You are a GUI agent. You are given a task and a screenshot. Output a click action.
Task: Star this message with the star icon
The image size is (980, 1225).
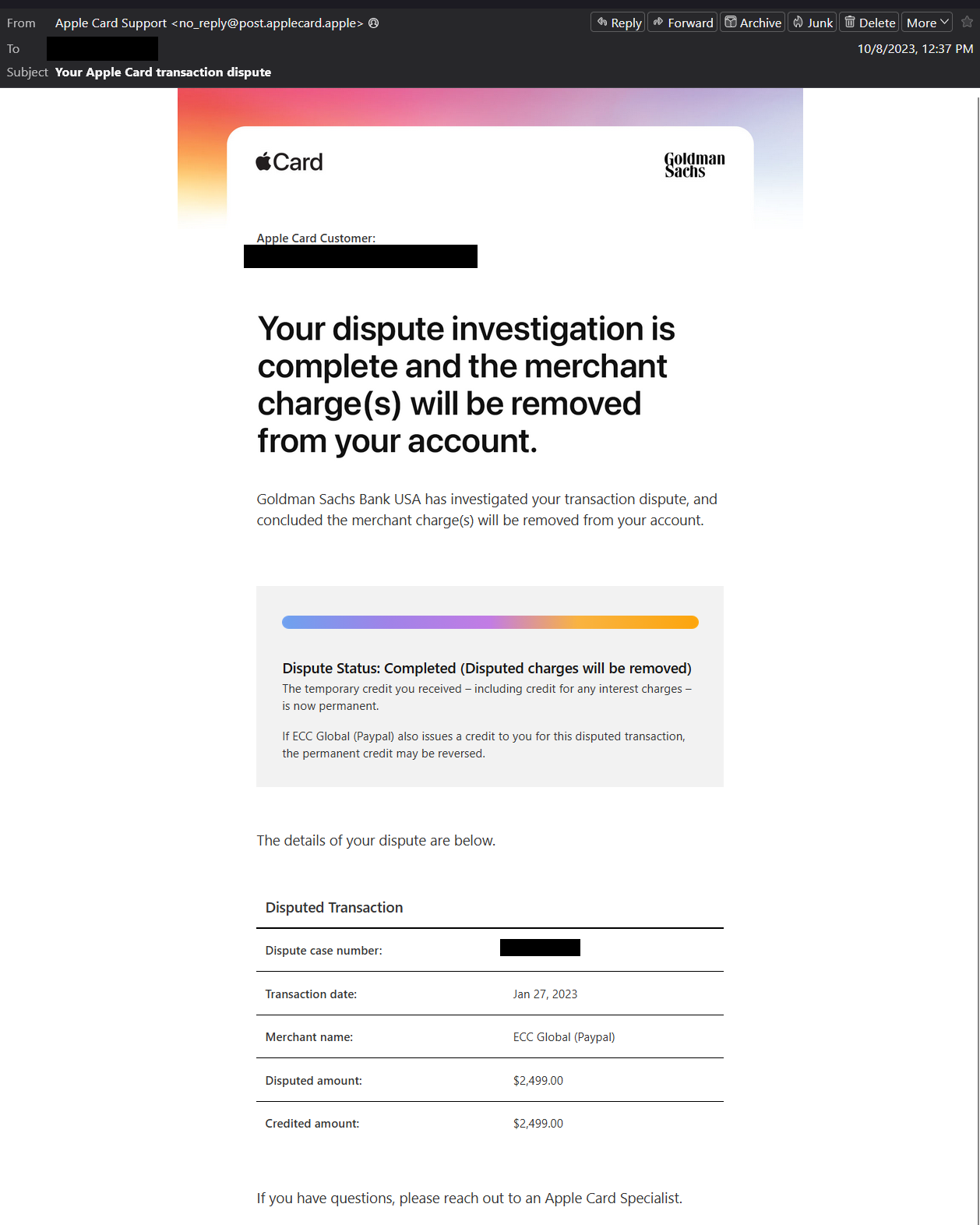[967, 22]
